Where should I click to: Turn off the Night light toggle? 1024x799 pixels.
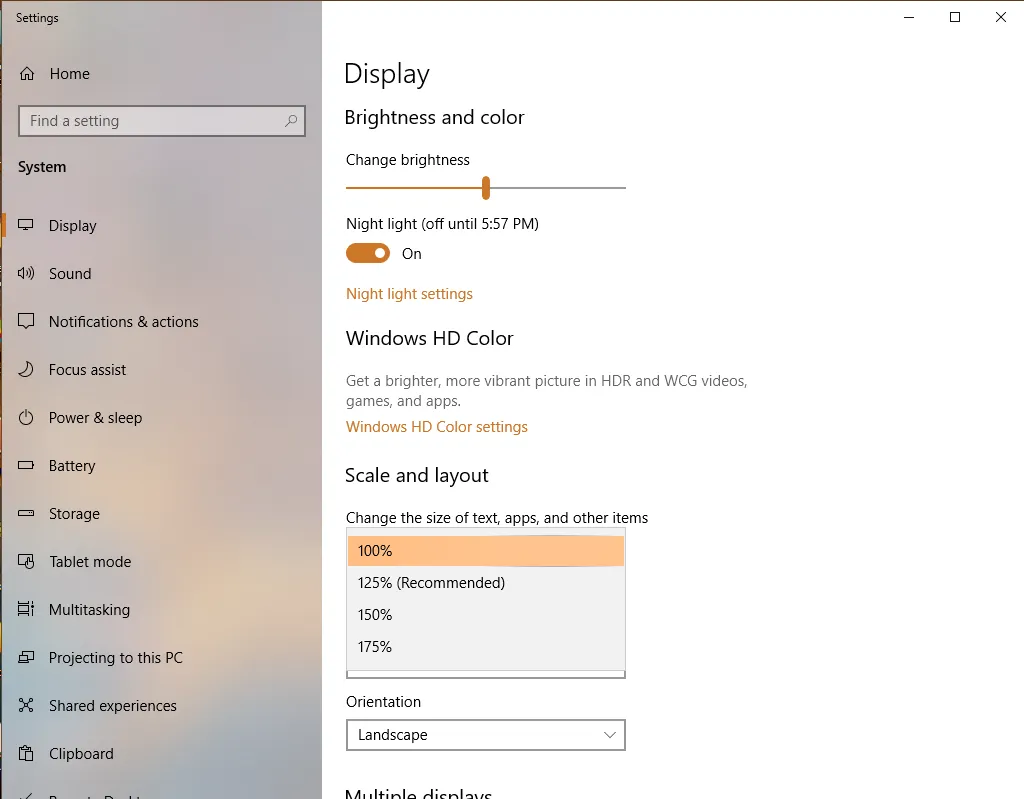point(367,254)
